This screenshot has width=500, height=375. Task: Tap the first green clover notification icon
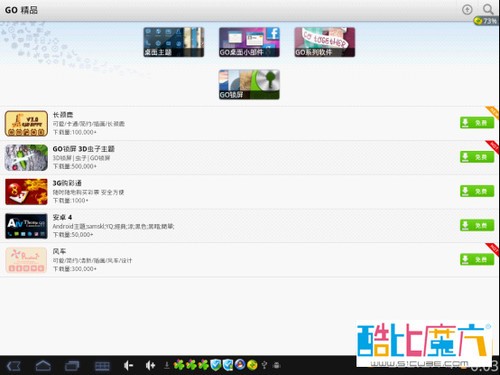(x=179, y=365)
